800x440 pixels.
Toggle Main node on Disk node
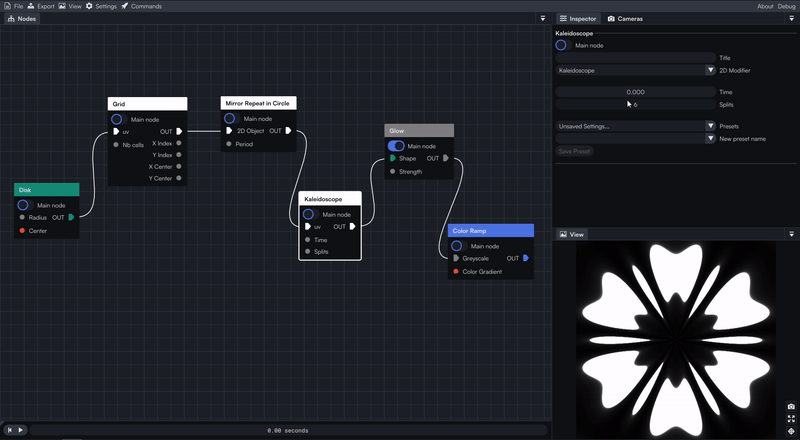pyautogui.click(x=25, y=205)
